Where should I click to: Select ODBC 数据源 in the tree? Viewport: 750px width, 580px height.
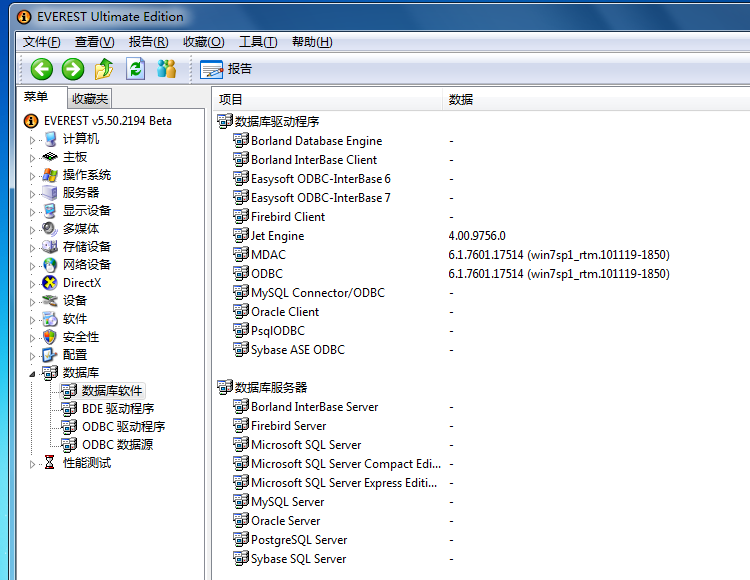click(x=117, y=445)
